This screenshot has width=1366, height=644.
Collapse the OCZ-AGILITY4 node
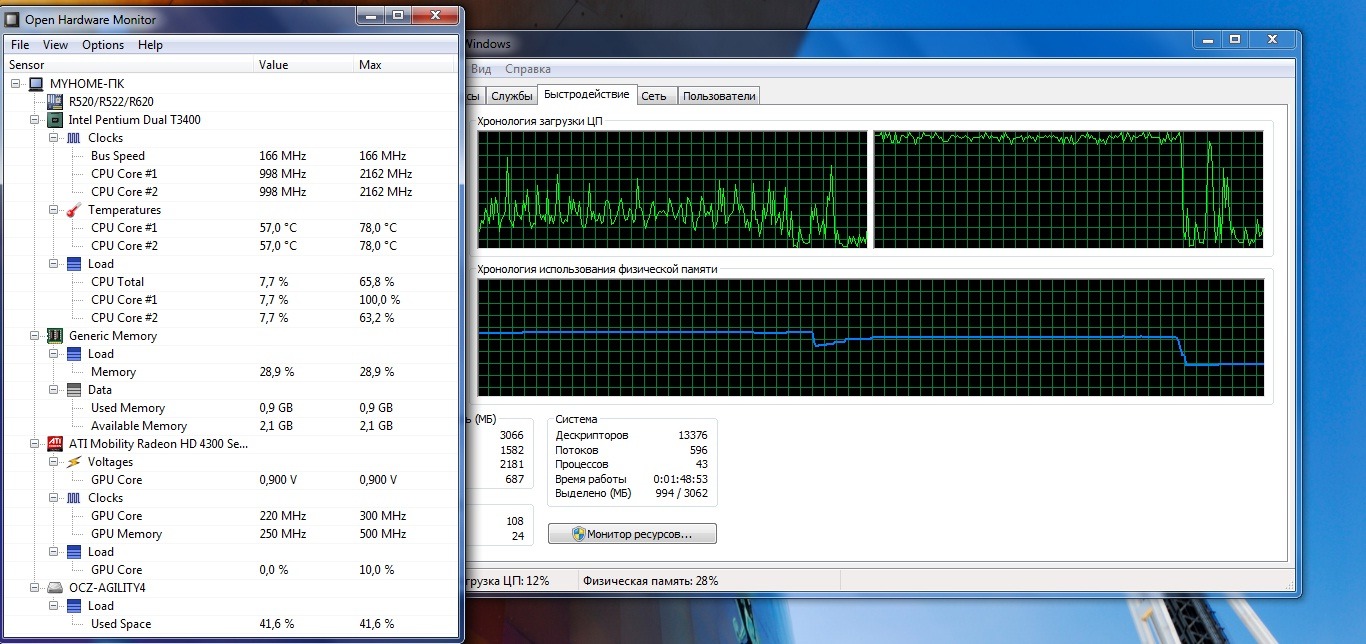pos(35,588)
